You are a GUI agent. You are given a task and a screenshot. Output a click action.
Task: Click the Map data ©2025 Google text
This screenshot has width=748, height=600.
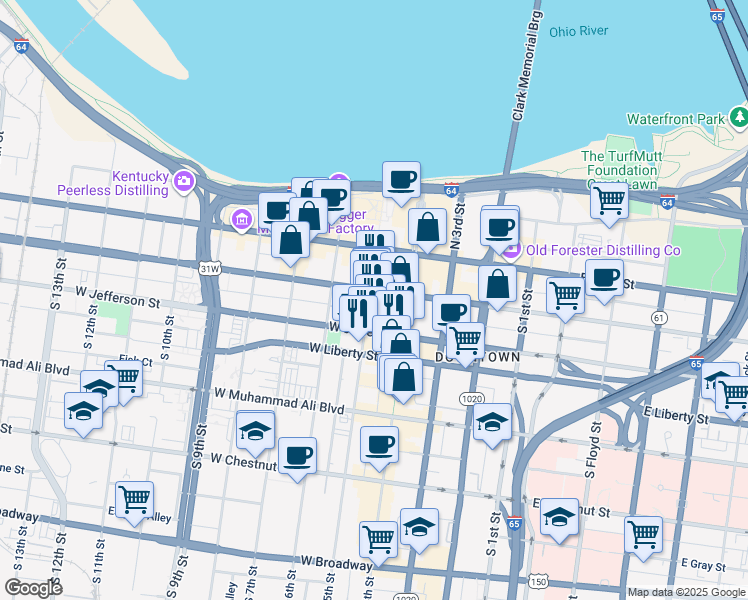tap(687, 593)
